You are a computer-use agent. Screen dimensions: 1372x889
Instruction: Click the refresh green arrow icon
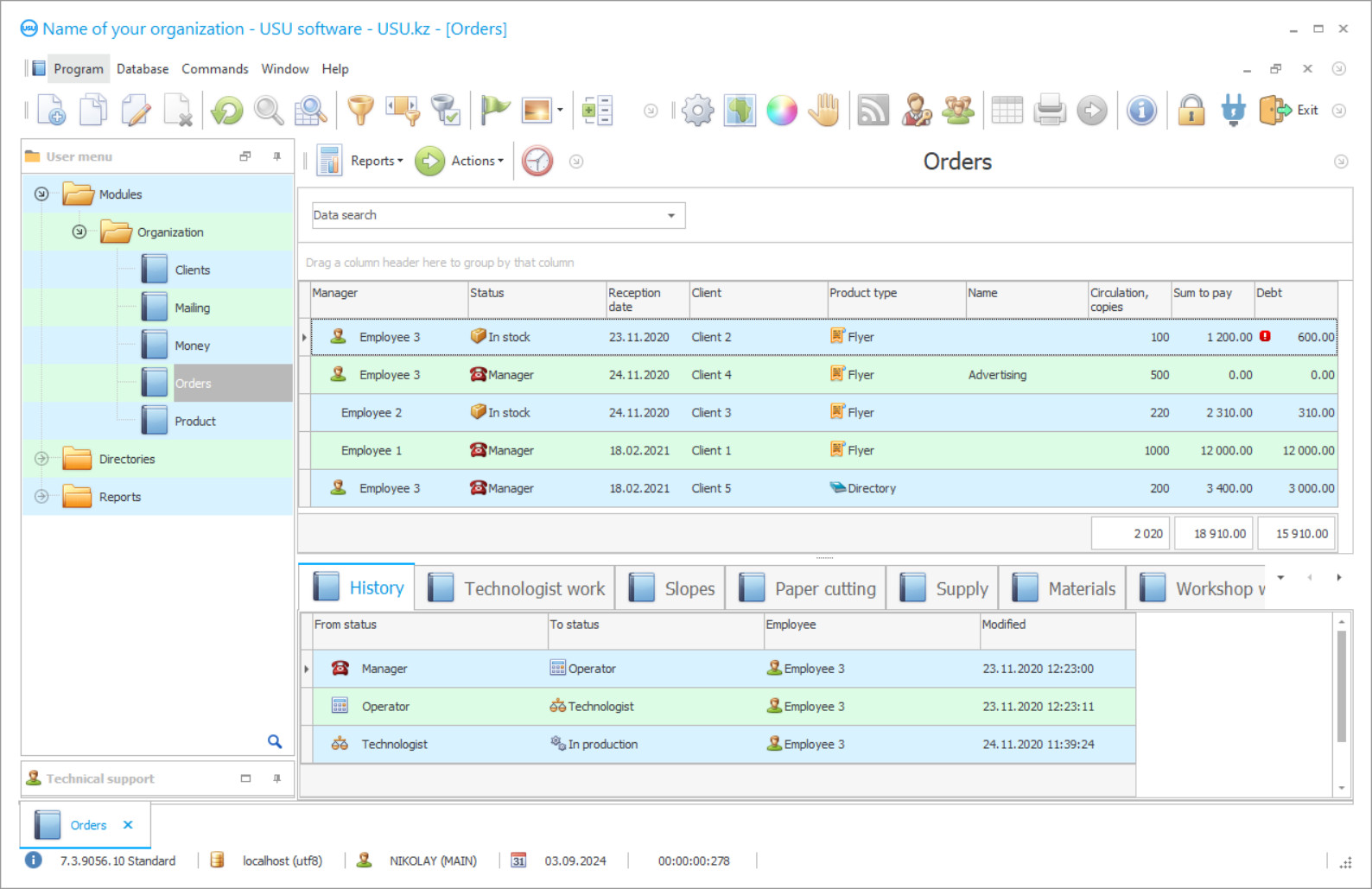pos(227,111)
